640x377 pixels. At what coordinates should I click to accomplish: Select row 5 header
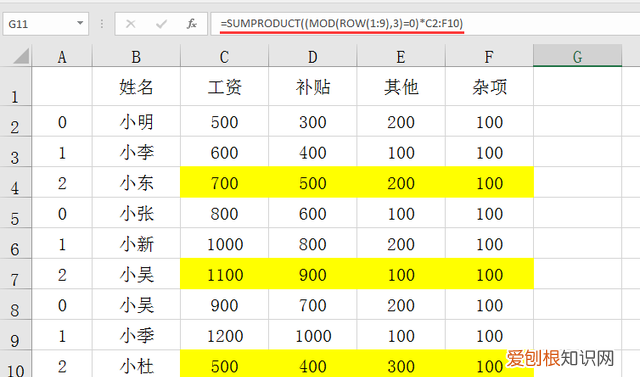(16, 213)
